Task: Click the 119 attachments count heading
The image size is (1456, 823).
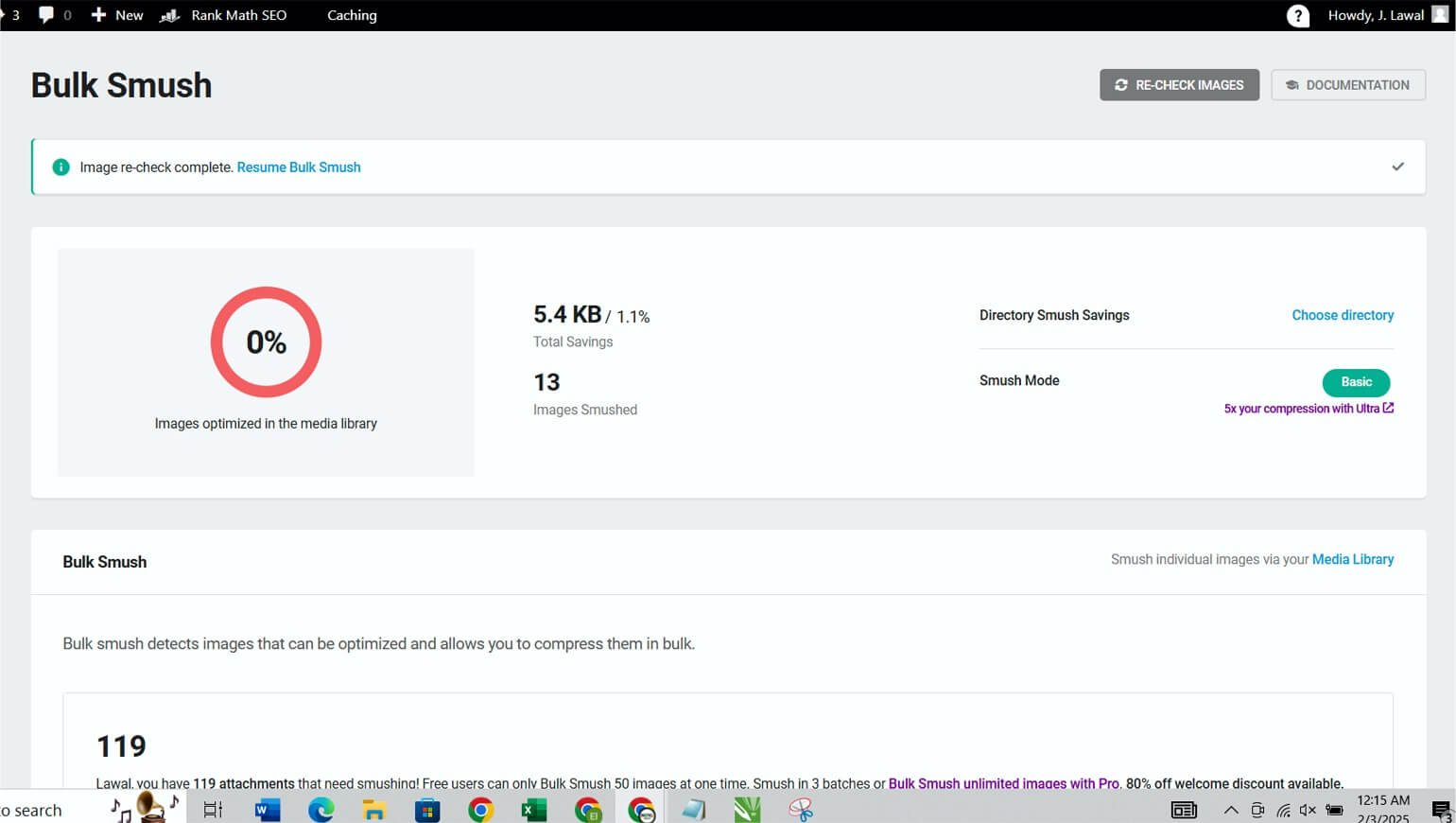Action: click(x=121, y=746)
